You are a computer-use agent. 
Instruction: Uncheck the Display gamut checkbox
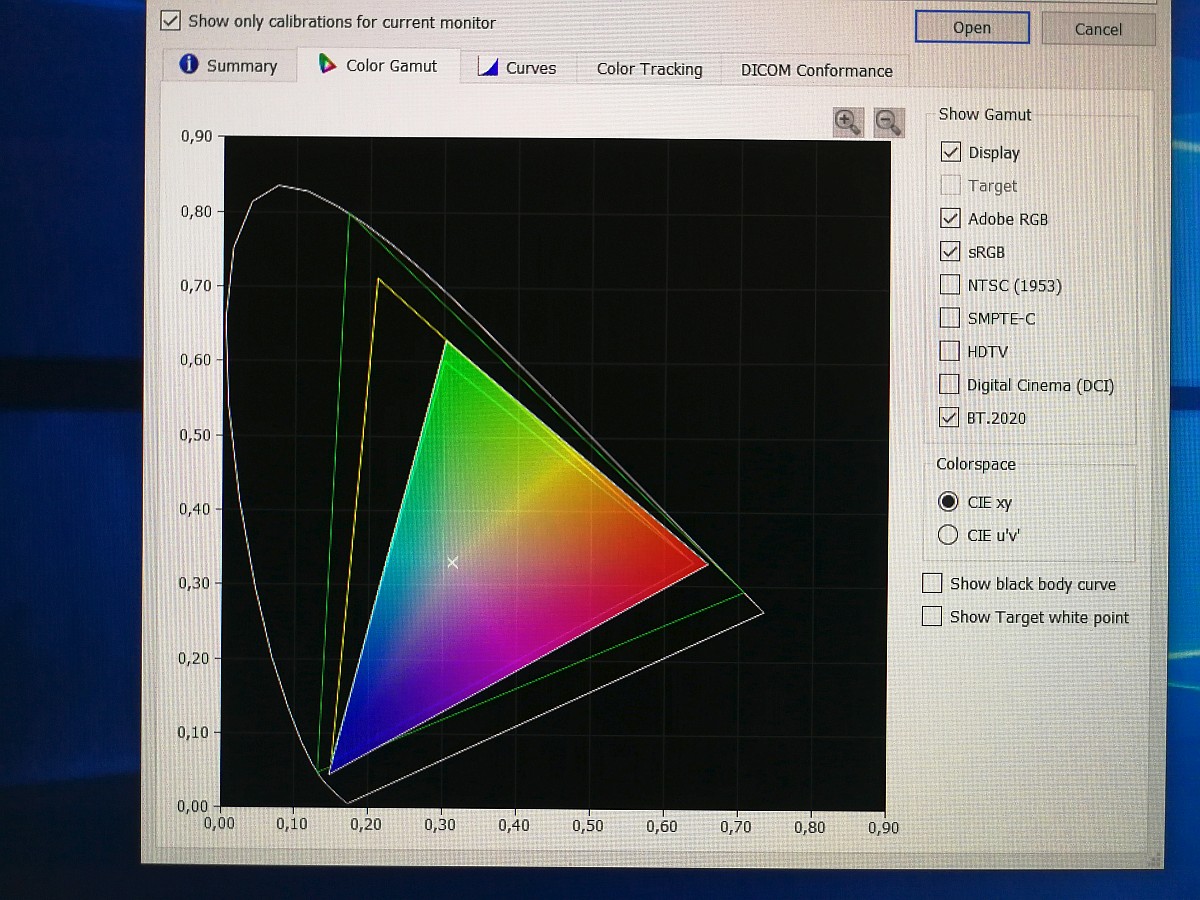point(951,153)
